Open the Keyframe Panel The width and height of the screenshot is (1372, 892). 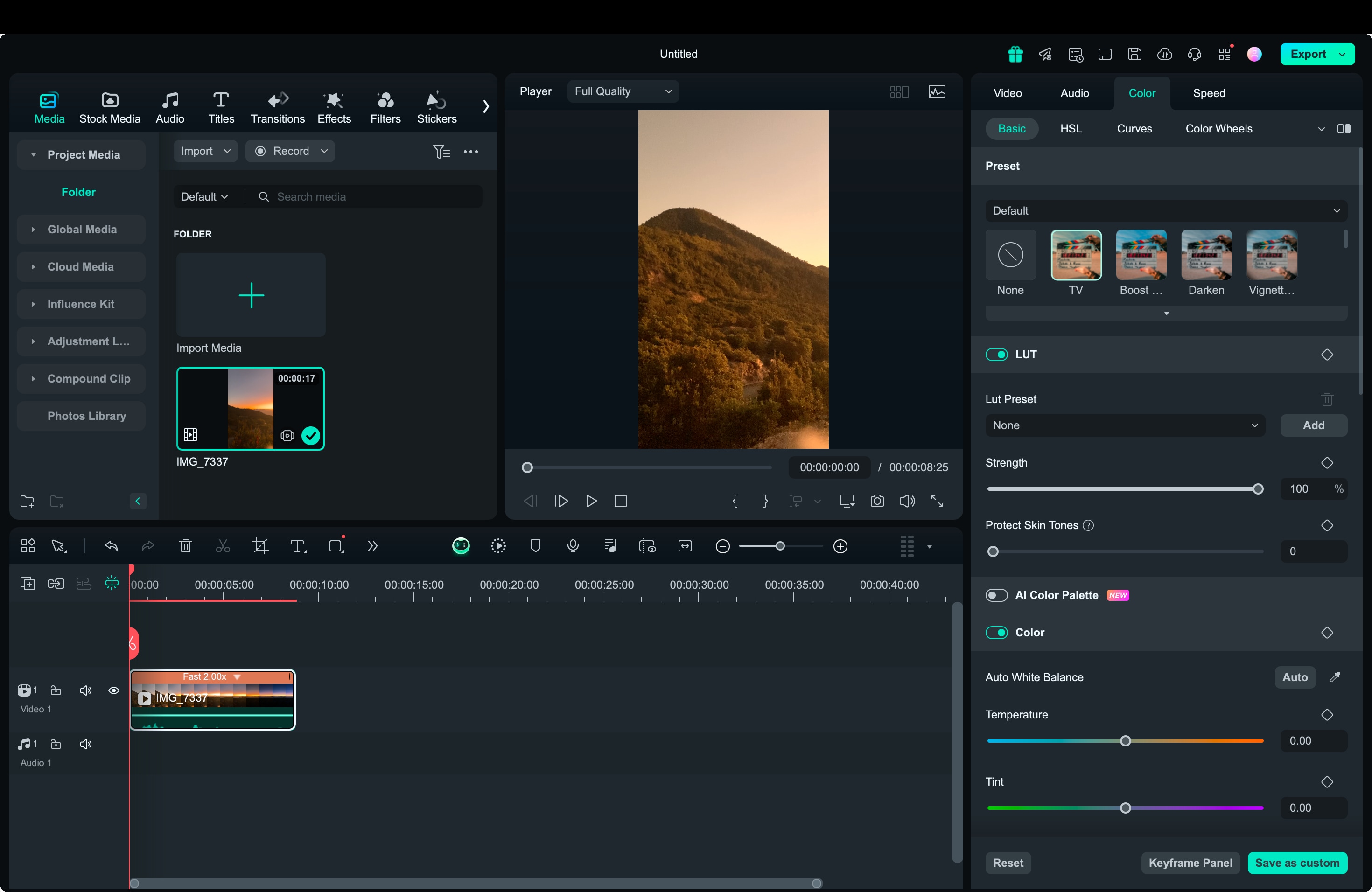click(1190, 863)
